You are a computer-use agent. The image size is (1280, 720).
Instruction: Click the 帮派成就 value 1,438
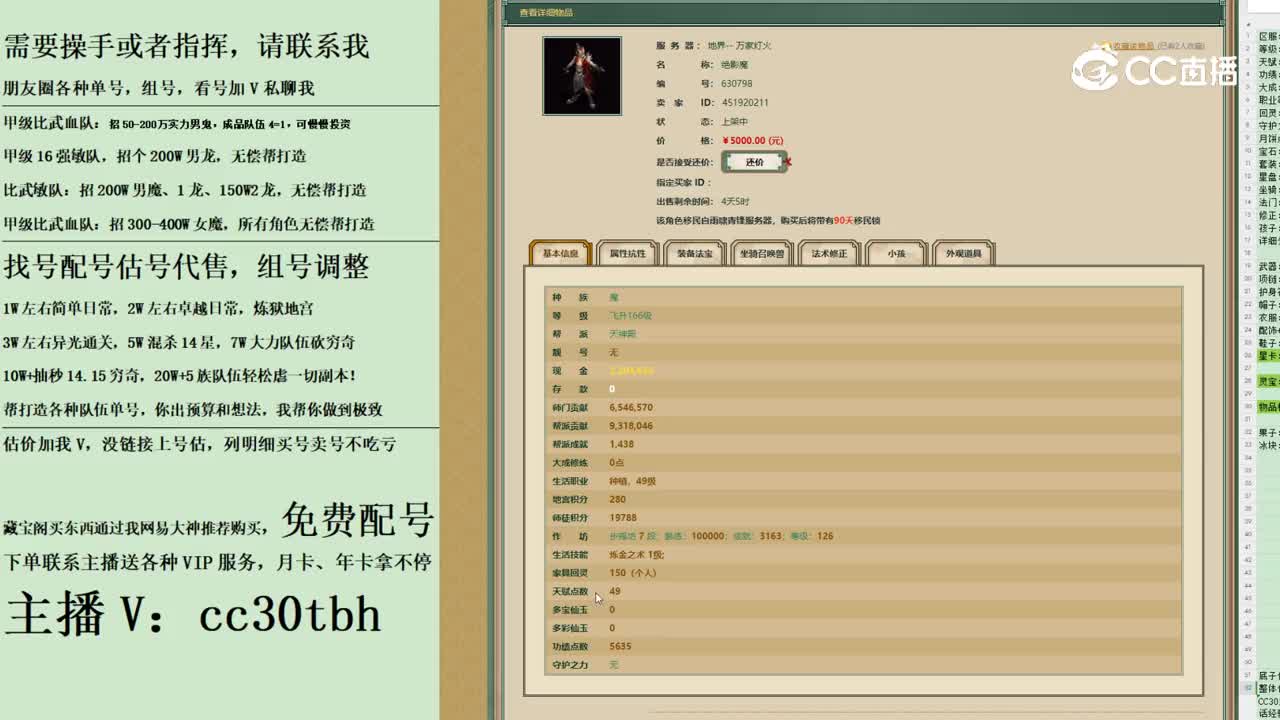pos(622,444)
